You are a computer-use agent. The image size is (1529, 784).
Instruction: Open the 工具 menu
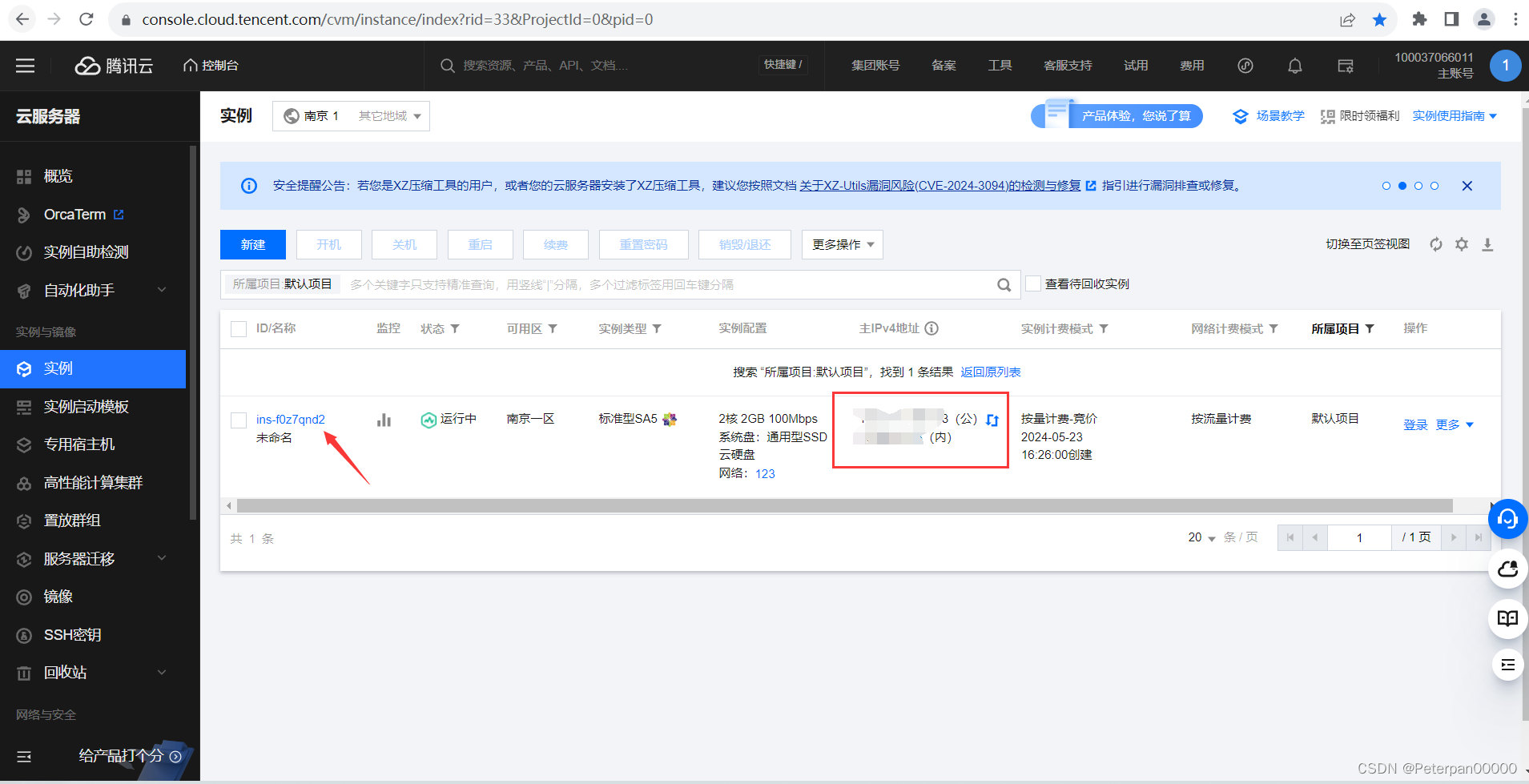(x=1000, y=66)
